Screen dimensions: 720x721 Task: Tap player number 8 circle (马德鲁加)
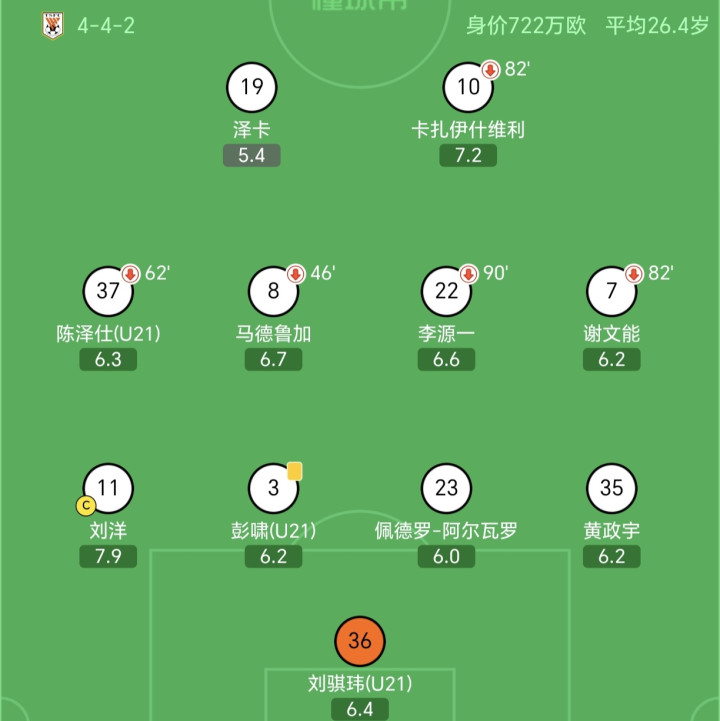[x=274, y=291]
